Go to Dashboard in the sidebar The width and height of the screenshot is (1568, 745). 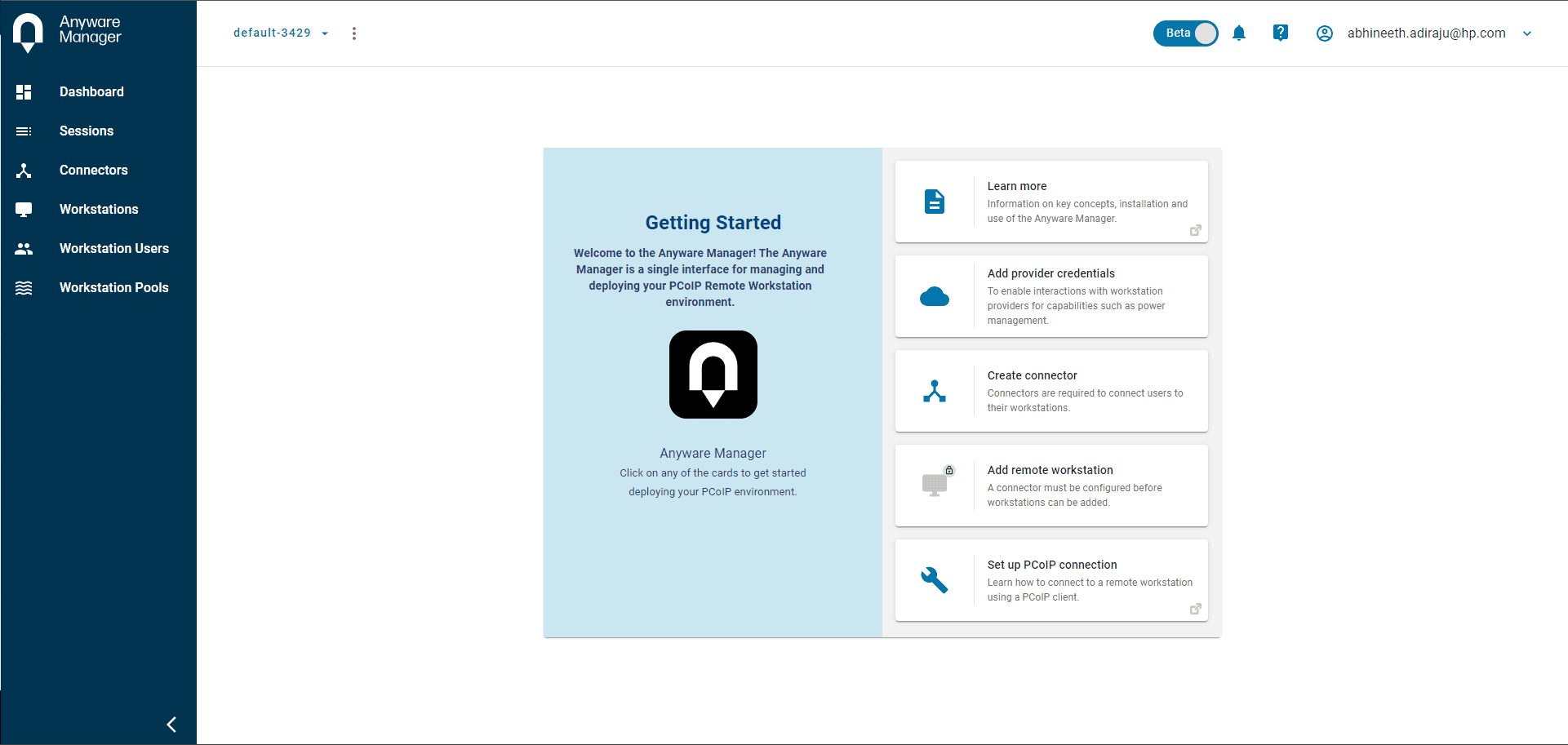coord(91,92)
